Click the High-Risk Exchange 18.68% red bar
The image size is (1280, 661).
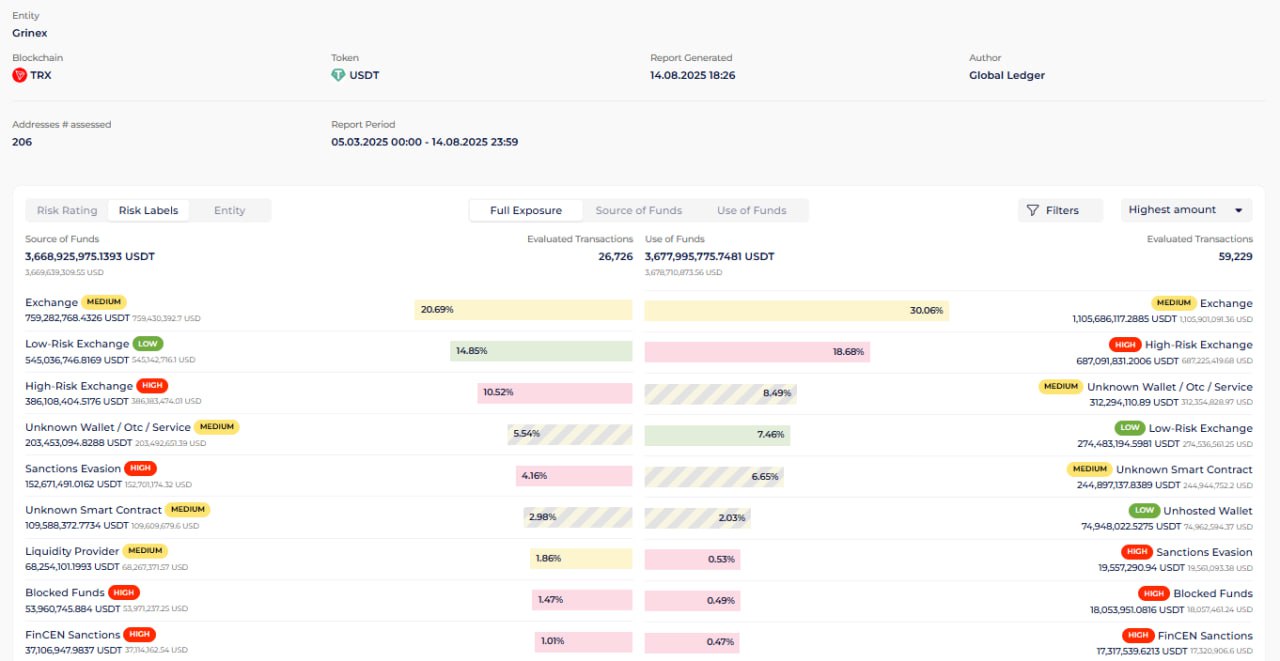coord(757,352)
